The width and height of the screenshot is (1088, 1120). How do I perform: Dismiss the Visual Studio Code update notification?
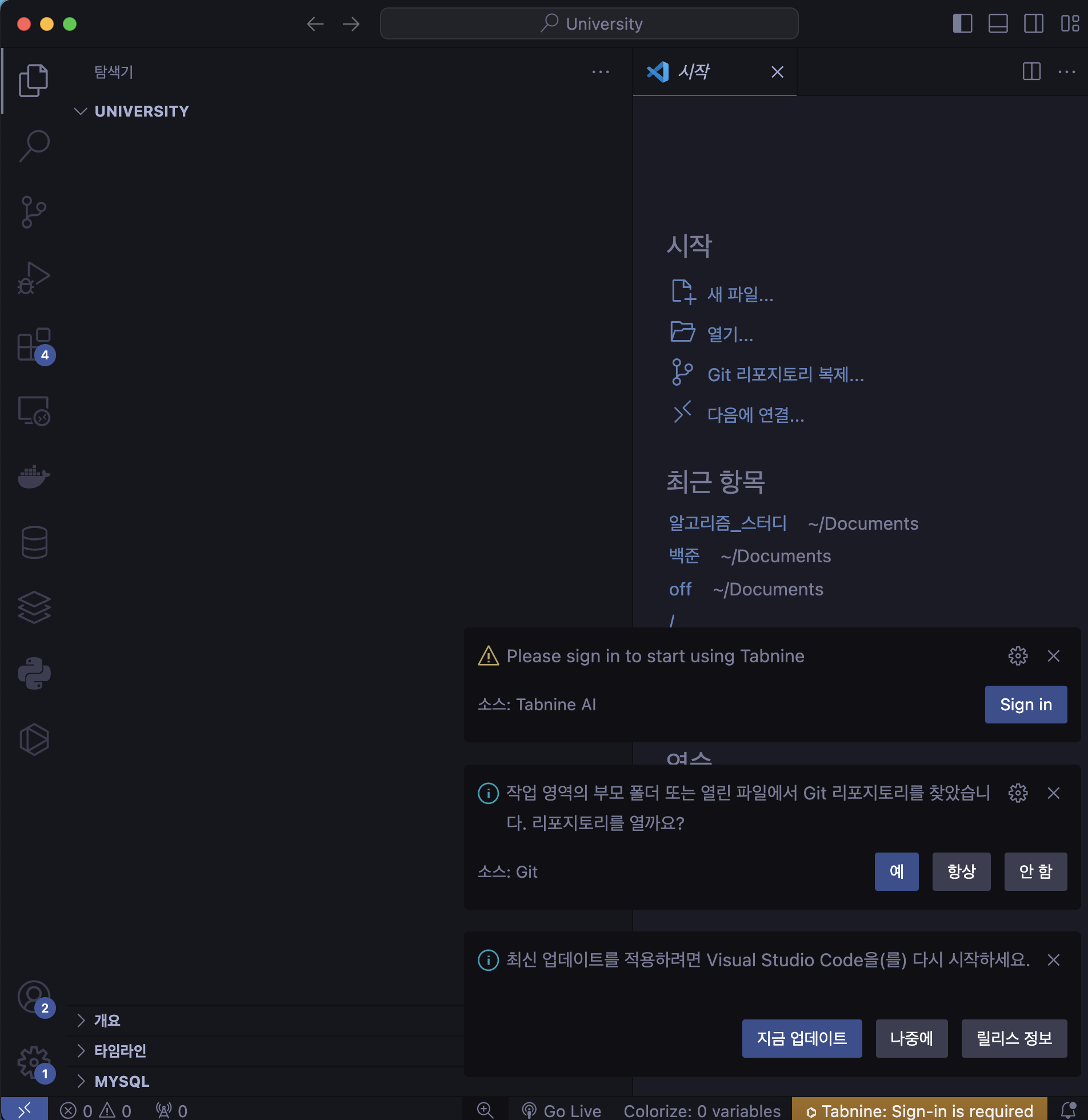pyautogui.click(x=1054, y=960)
